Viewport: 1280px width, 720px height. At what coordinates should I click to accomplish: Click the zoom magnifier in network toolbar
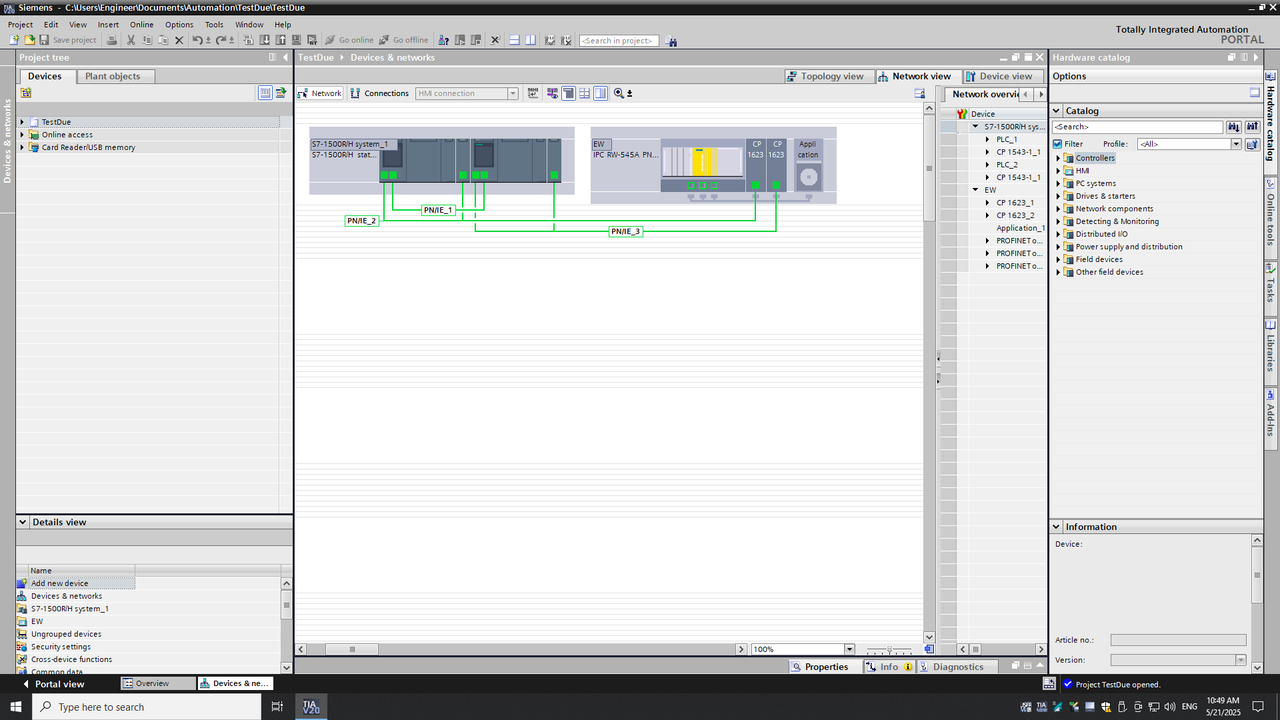pyautogui.click(x=619, y=93)
